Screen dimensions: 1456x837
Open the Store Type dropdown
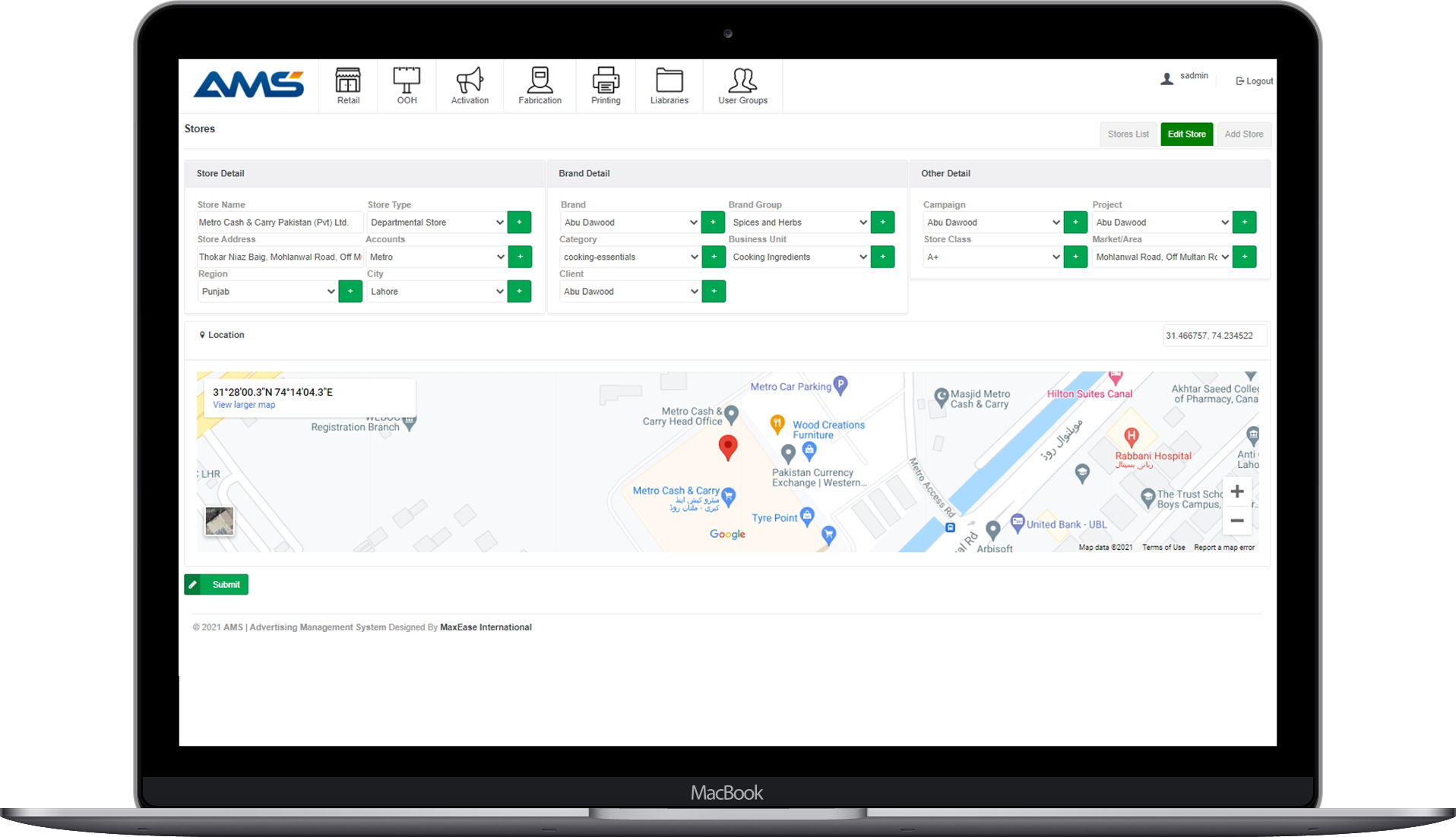coord(436,223)
